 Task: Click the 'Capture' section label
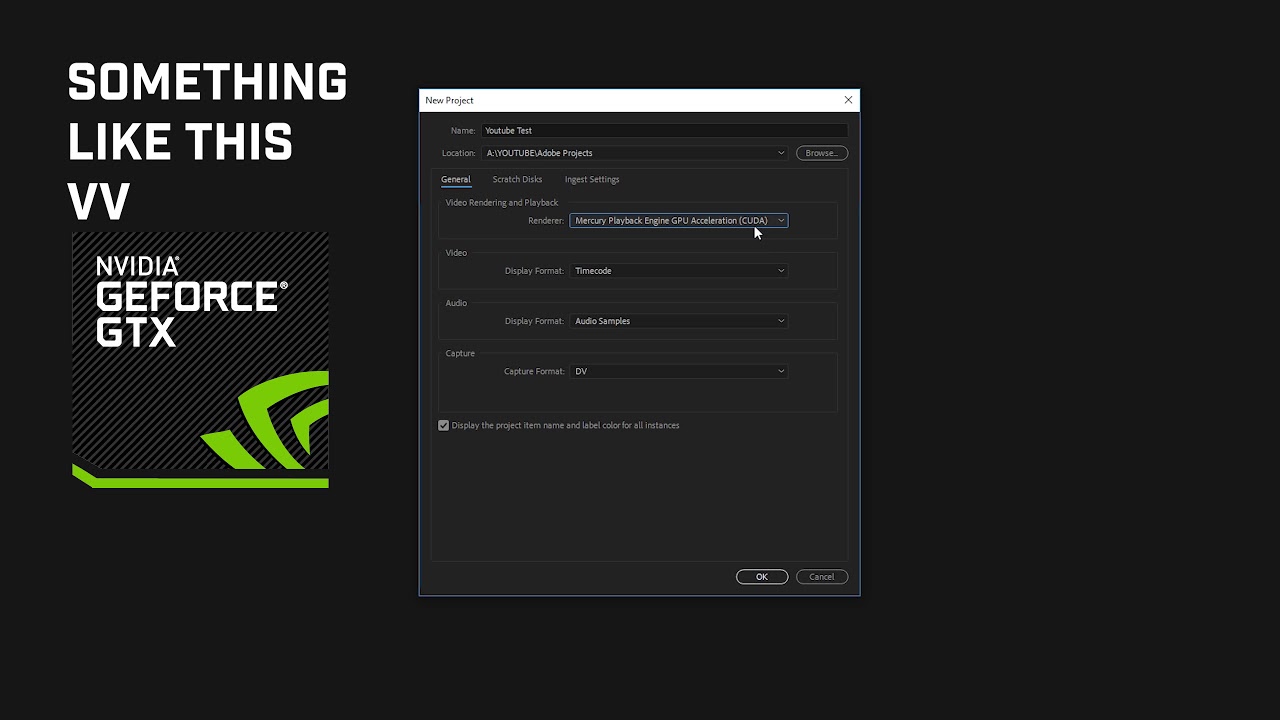click(x=460, y=353)
